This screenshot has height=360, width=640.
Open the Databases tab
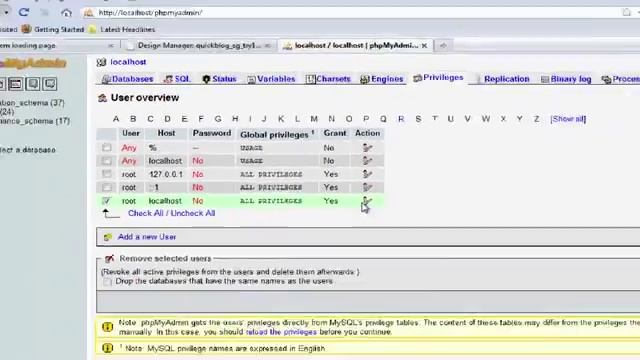tap(128, 79)
